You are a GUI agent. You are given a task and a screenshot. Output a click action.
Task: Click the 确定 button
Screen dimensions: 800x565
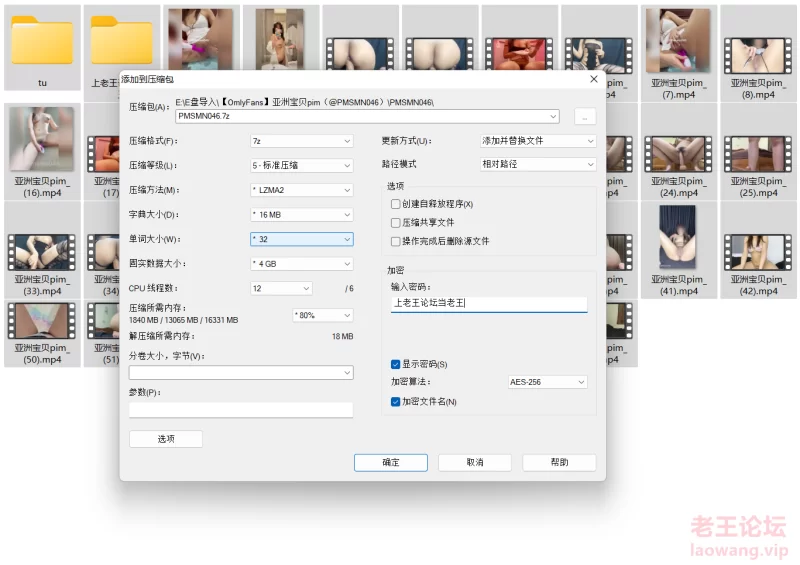pyautogui.click(x=391, y=462)
